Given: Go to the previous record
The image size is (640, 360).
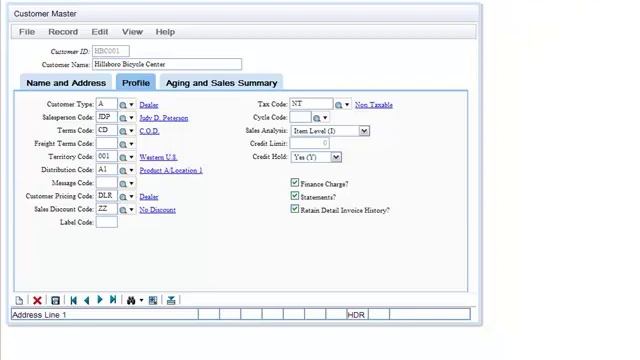Looking at the screenshot, I should pyautogui.click(x=86, y=300).
